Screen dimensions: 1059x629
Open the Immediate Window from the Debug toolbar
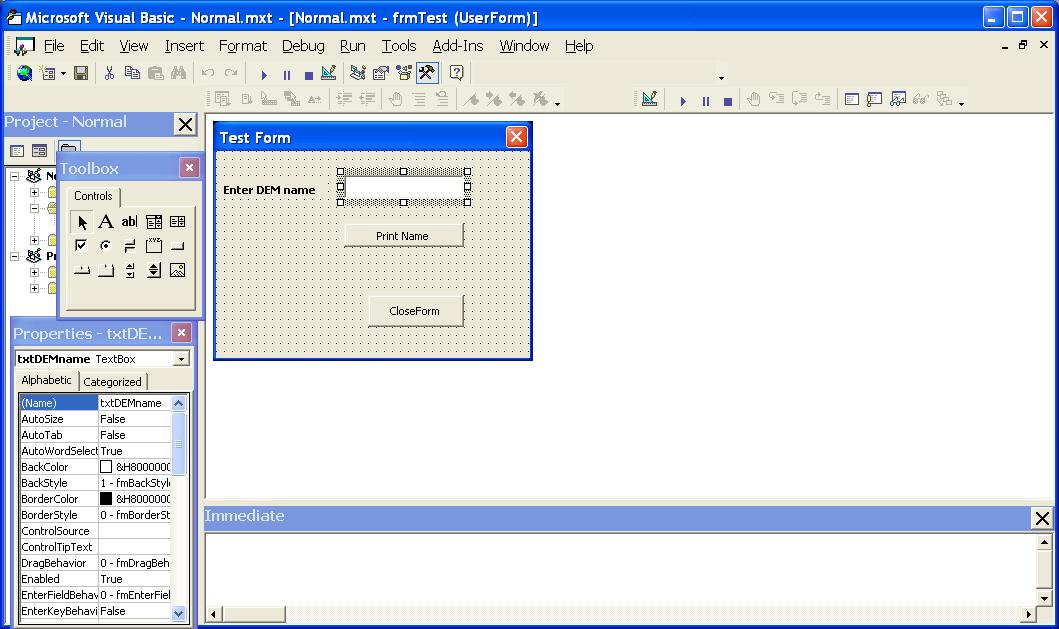[875, 100]
